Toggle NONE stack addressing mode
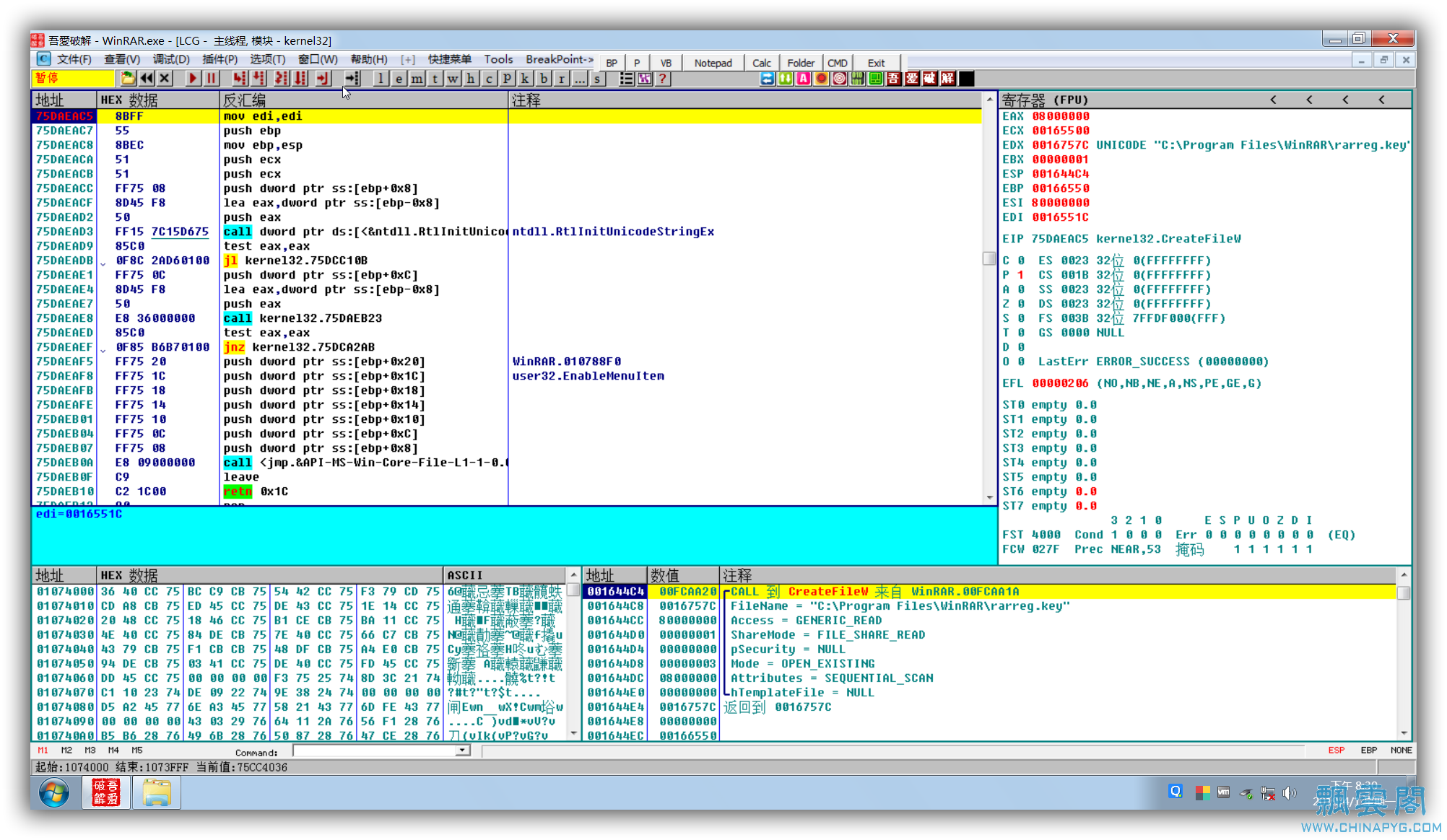The height and width of the screenshot is (840, 1447). (1401, 751)
